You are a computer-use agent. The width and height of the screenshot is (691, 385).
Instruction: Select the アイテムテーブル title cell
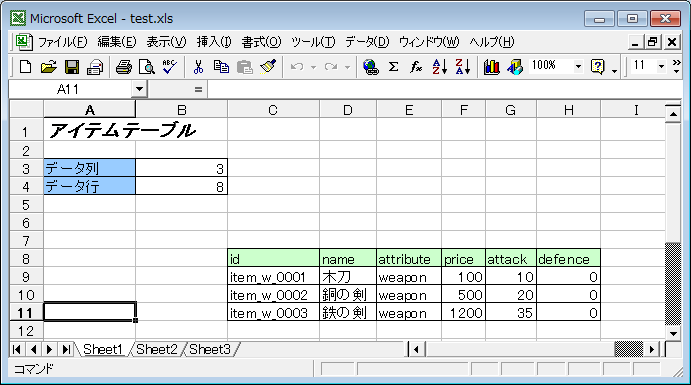pyautogui.click(x=90, y=130)
